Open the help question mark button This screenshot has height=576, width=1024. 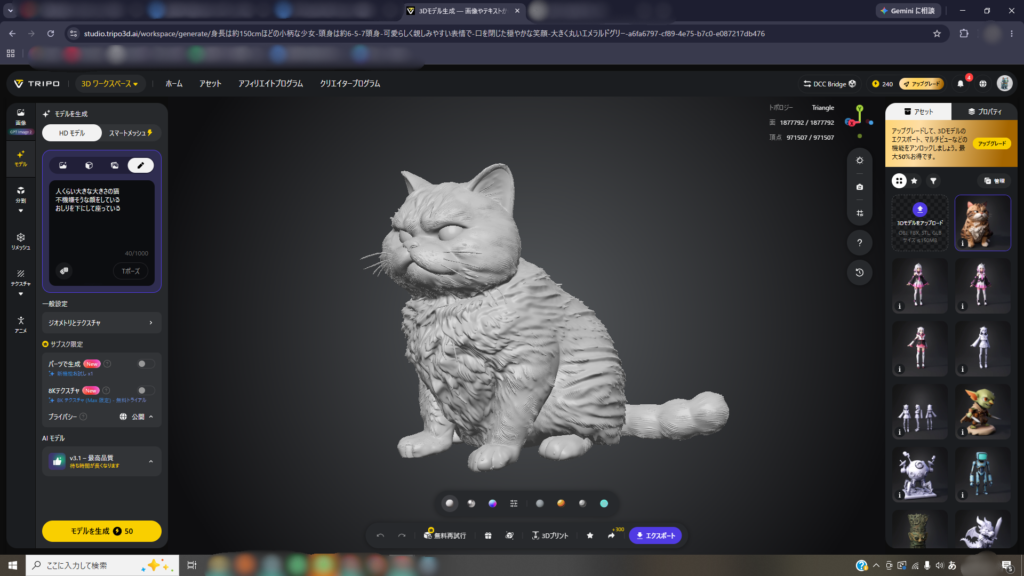[859, 243]
